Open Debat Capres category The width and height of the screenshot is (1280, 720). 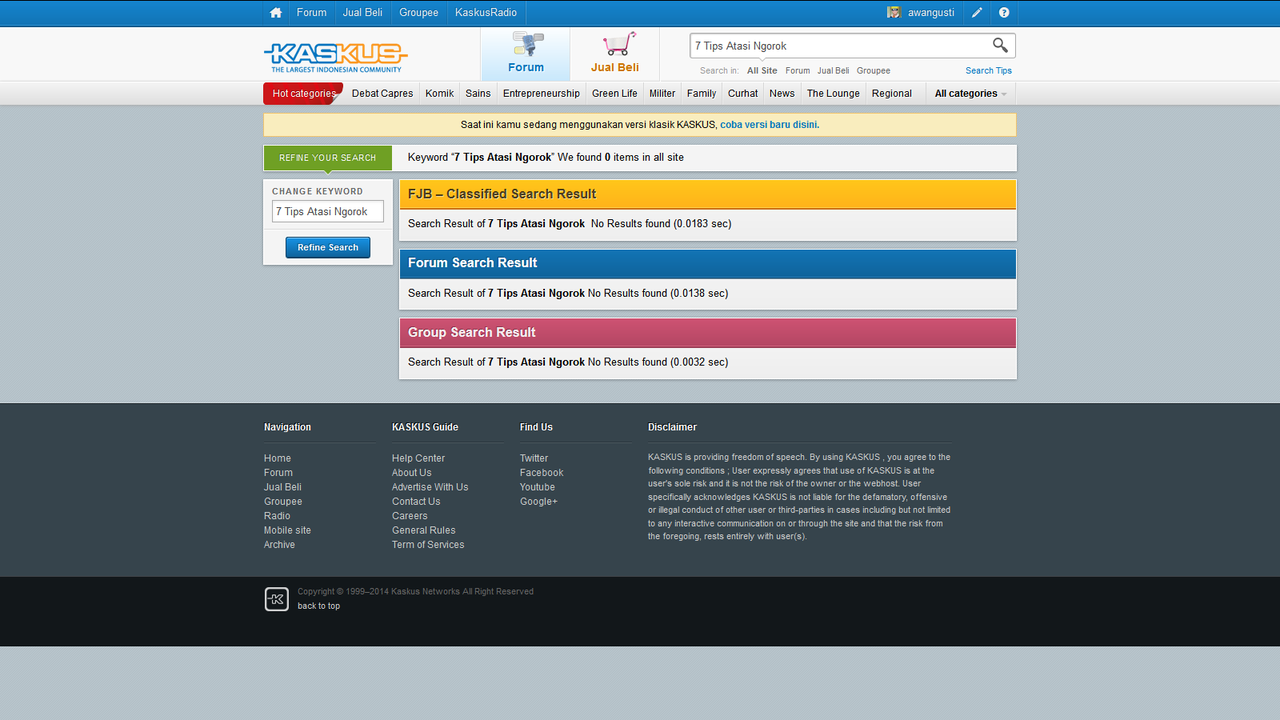(382, 93)
